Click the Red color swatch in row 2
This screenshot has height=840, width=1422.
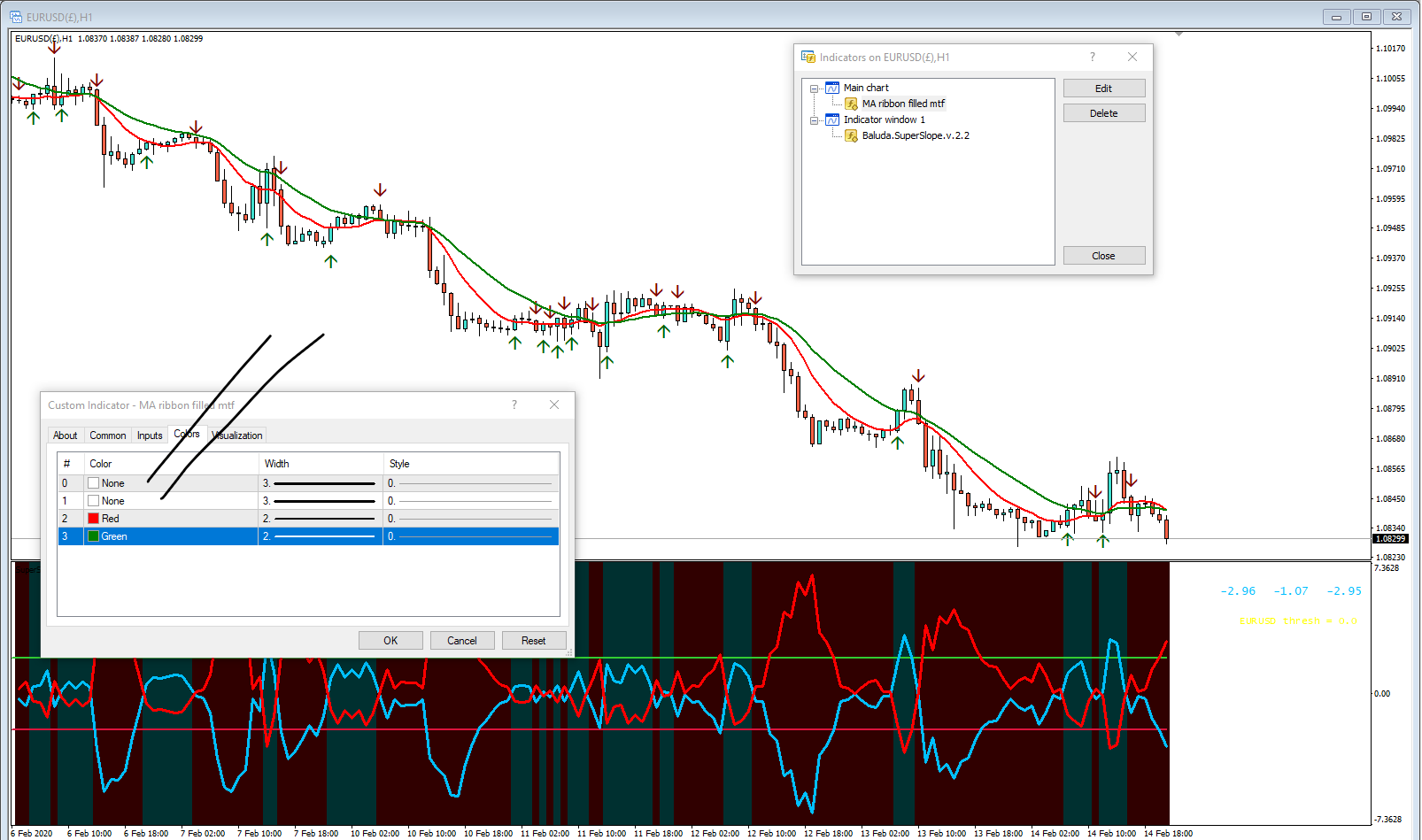[94, 519]
